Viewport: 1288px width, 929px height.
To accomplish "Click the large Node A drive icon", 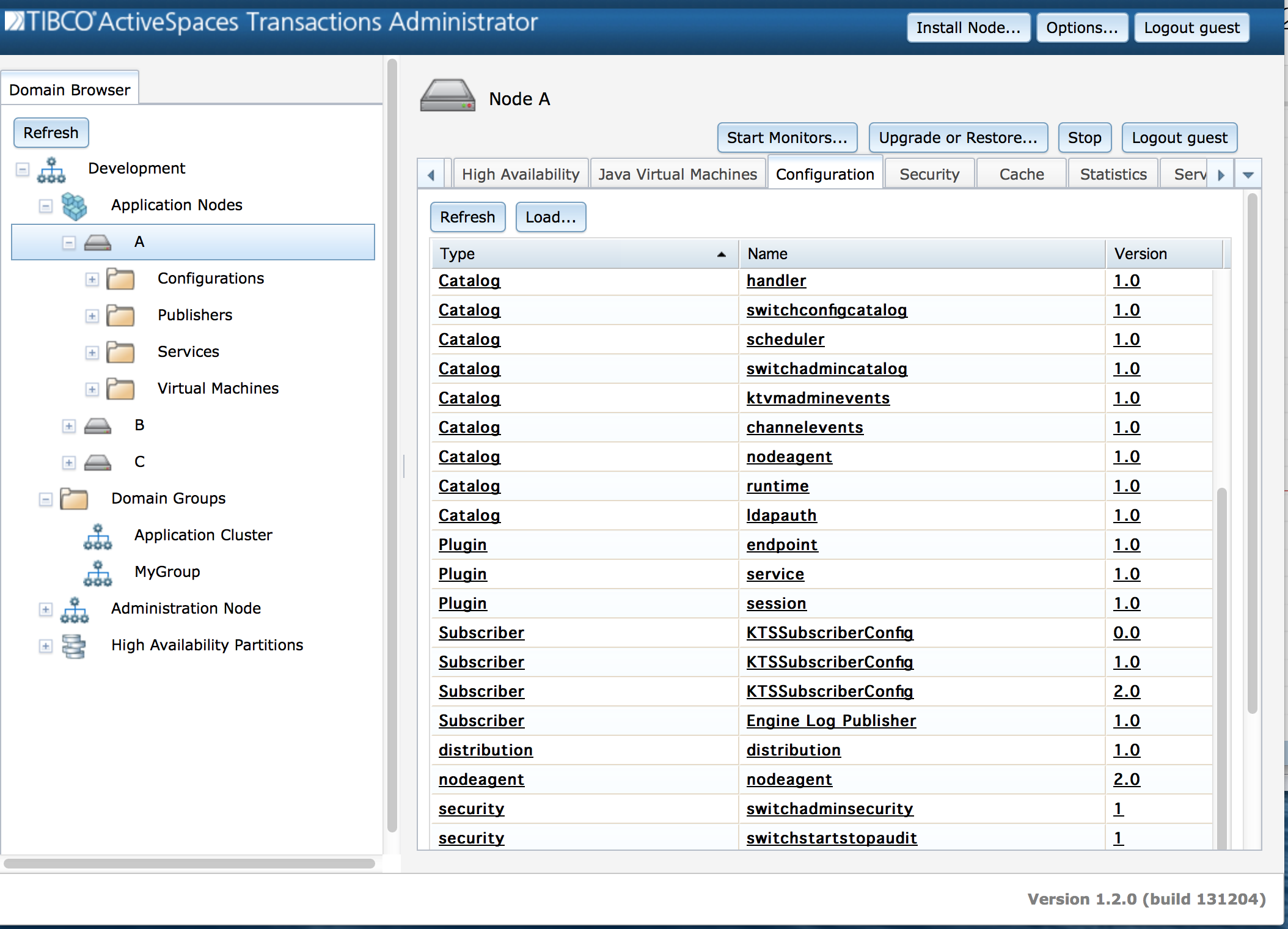I will 447,96.
